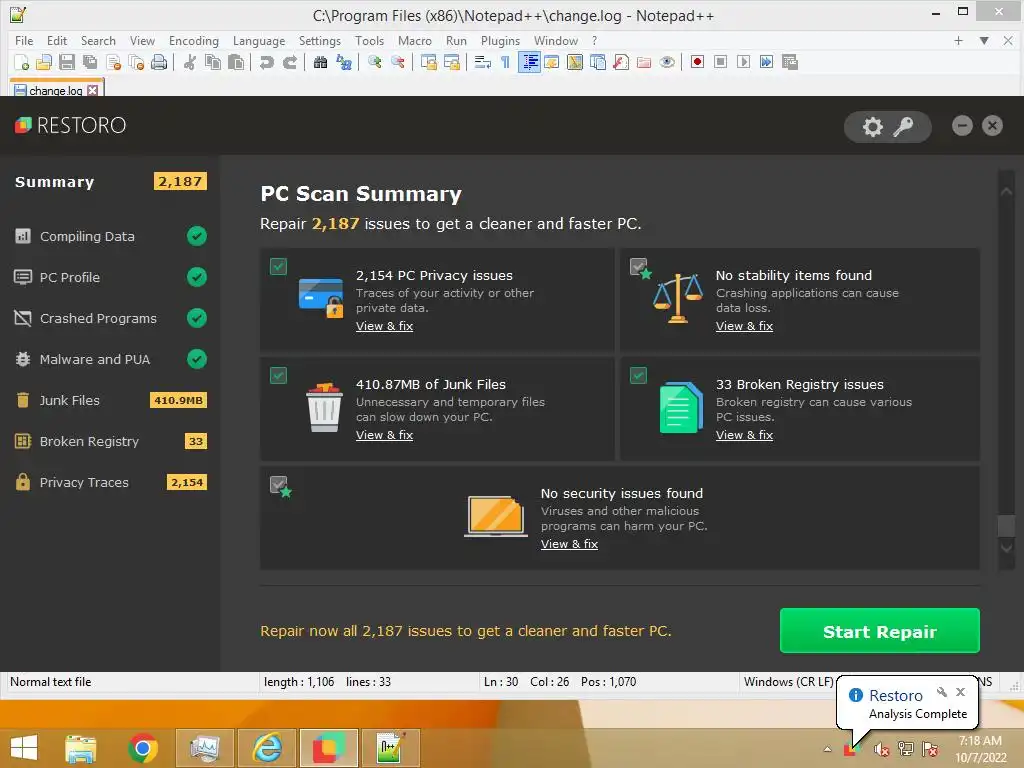Viewport: 1024px width, 768px height.
Task: Toggle the stability items checkbox
Action: click(638, 266)
